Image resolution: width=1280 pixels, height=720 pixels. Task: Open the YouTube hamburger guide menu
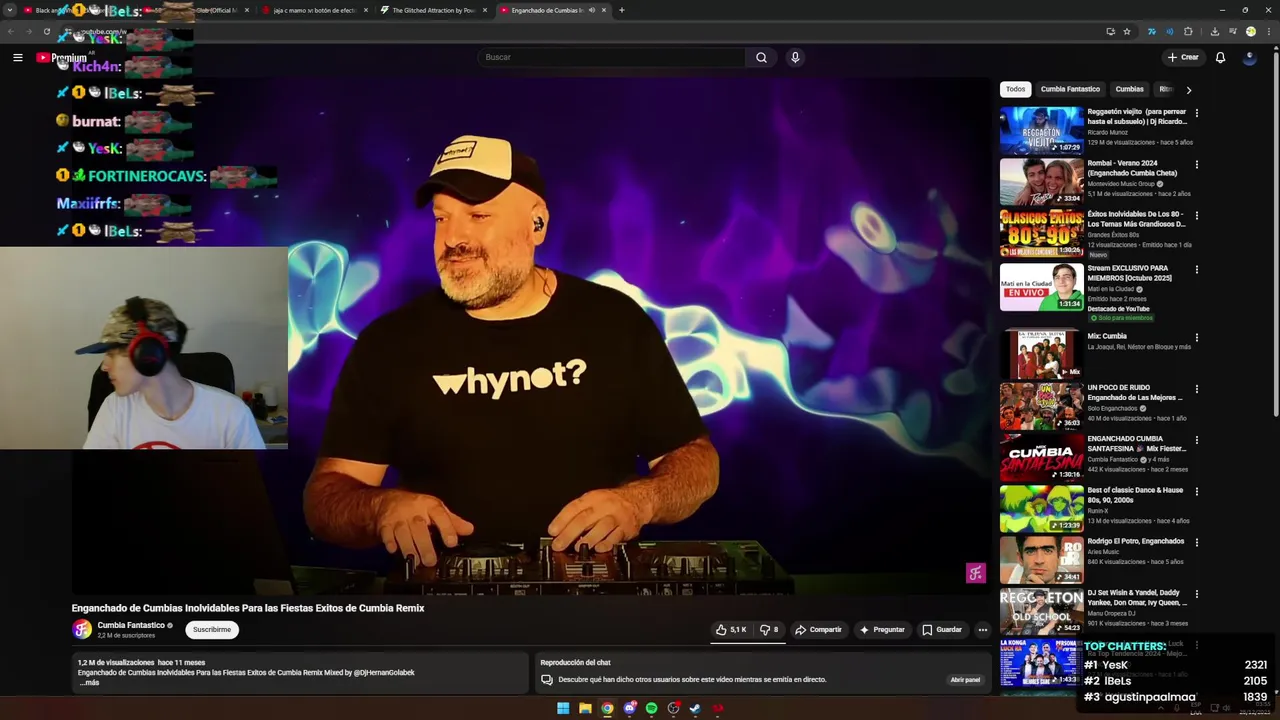pyautogui.click(x=17, y=57)
